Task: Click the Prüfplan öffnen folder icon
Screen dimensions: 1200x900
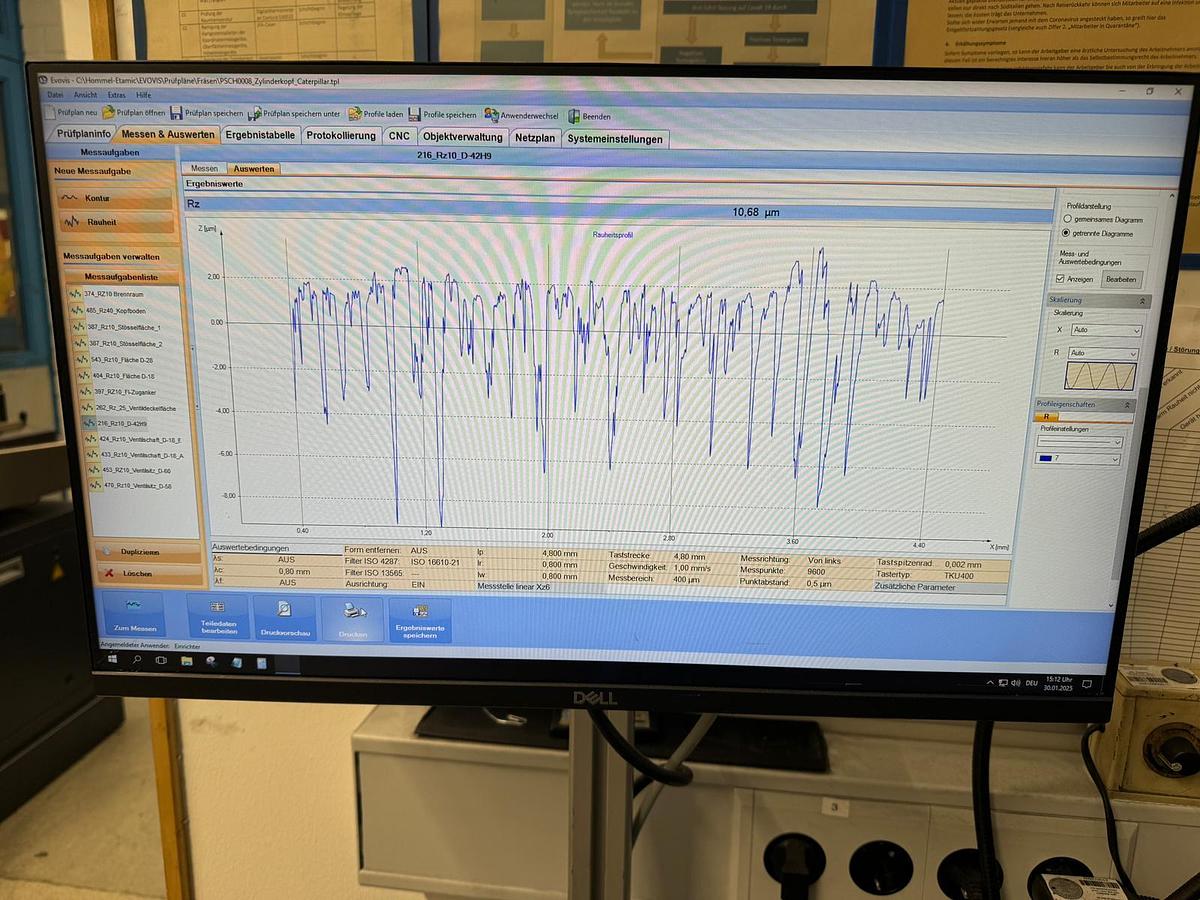Action: pyautogui.click(x=109, y=113)
